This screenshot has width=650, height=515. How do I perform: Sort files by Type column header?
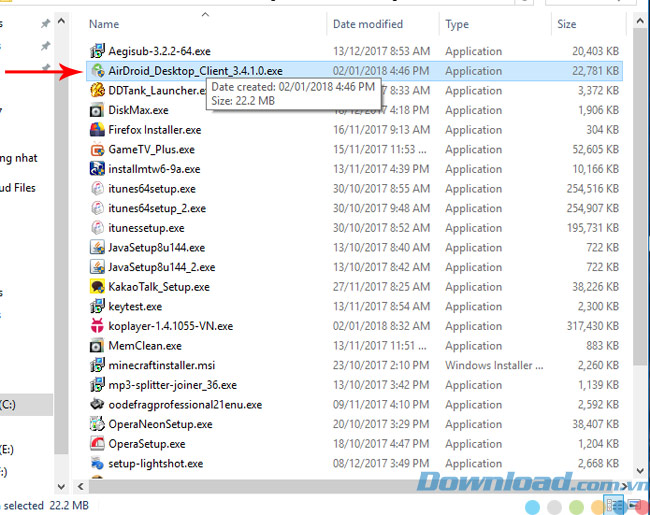pyautogui.click(x=457, y=24)
